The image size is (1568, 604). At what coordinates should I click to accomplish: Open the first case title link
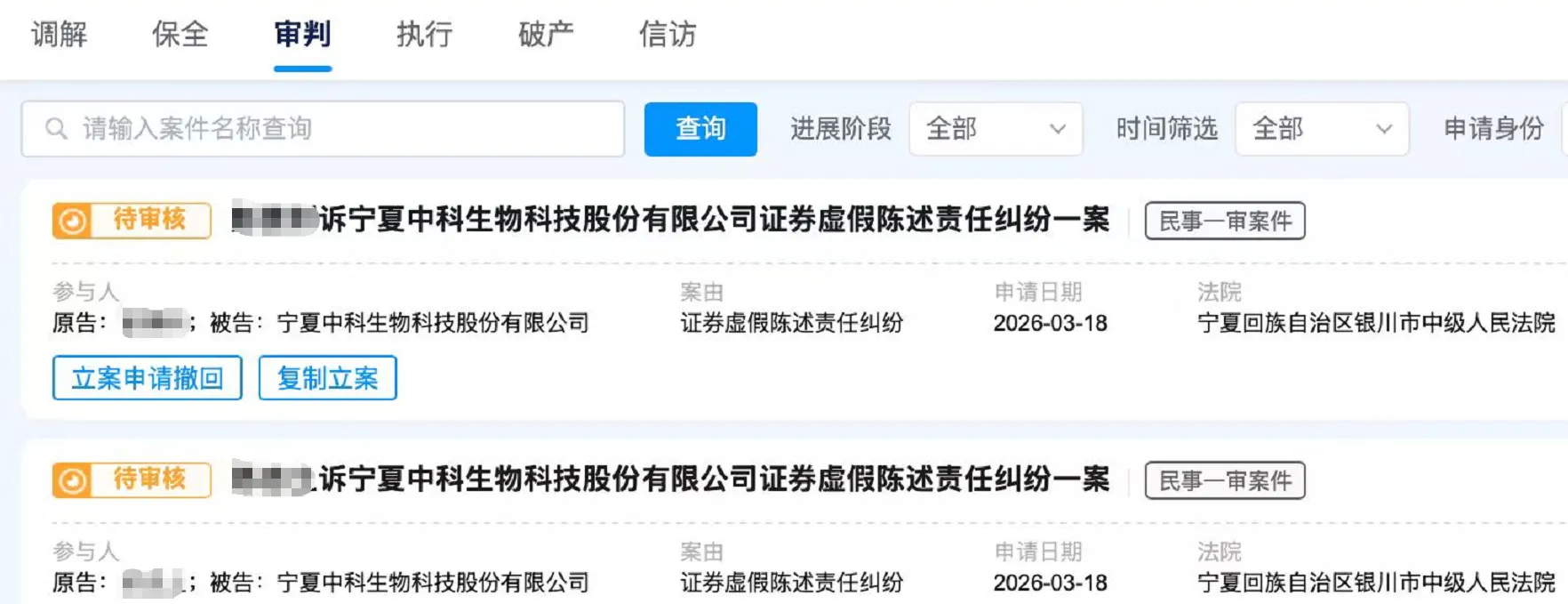[x=671, y=220]
